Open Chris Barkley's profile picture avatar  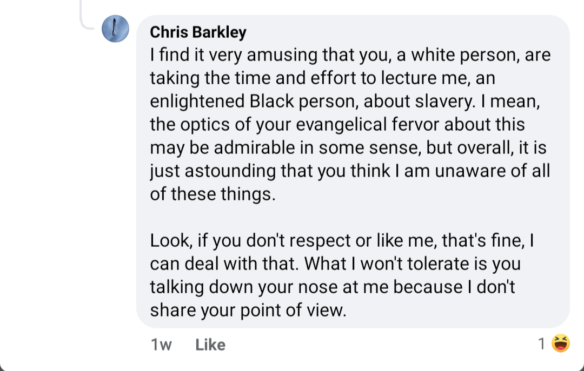coord(115,29)
